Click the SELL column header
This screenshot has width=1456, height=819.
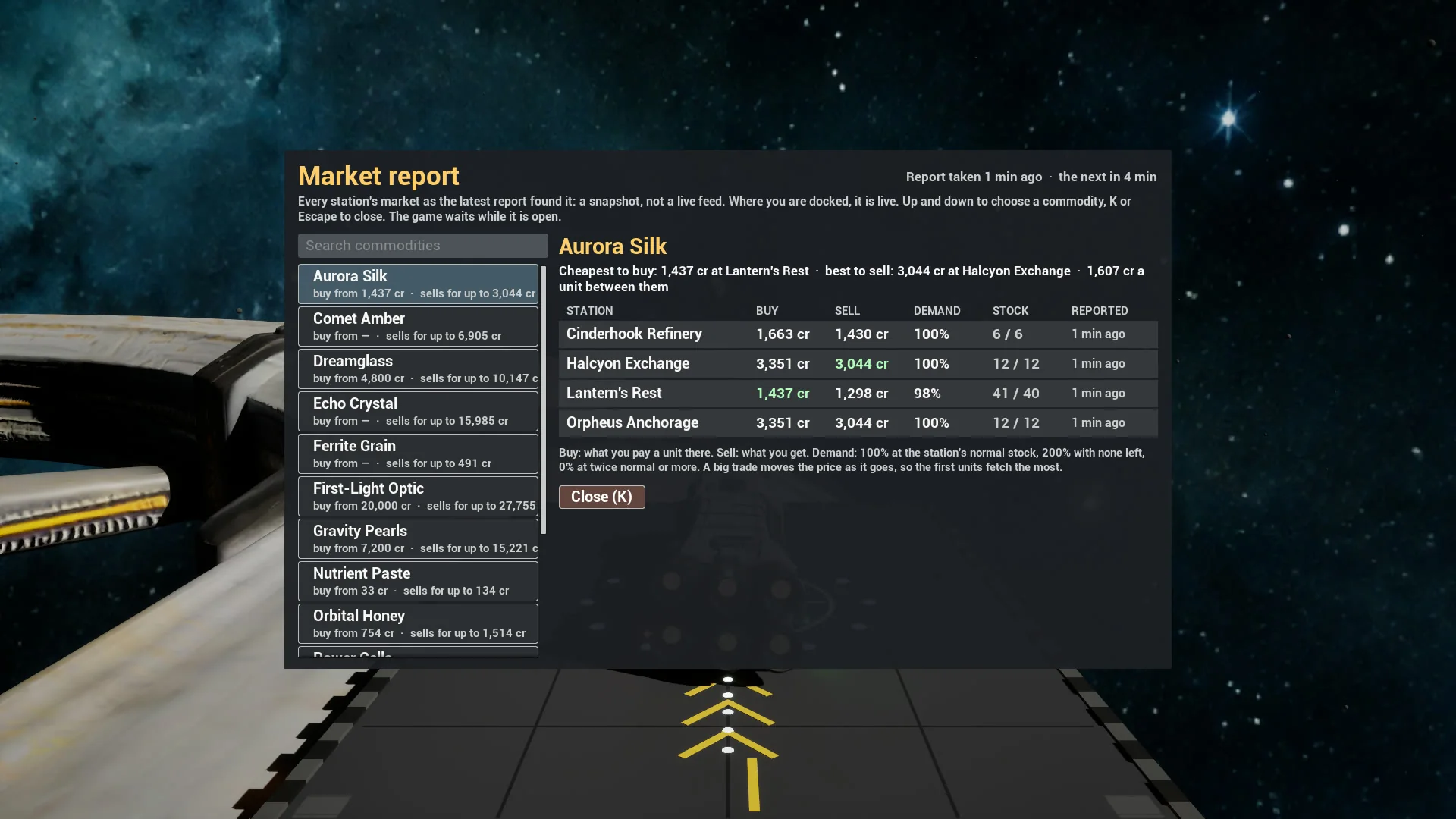(847, 311)
